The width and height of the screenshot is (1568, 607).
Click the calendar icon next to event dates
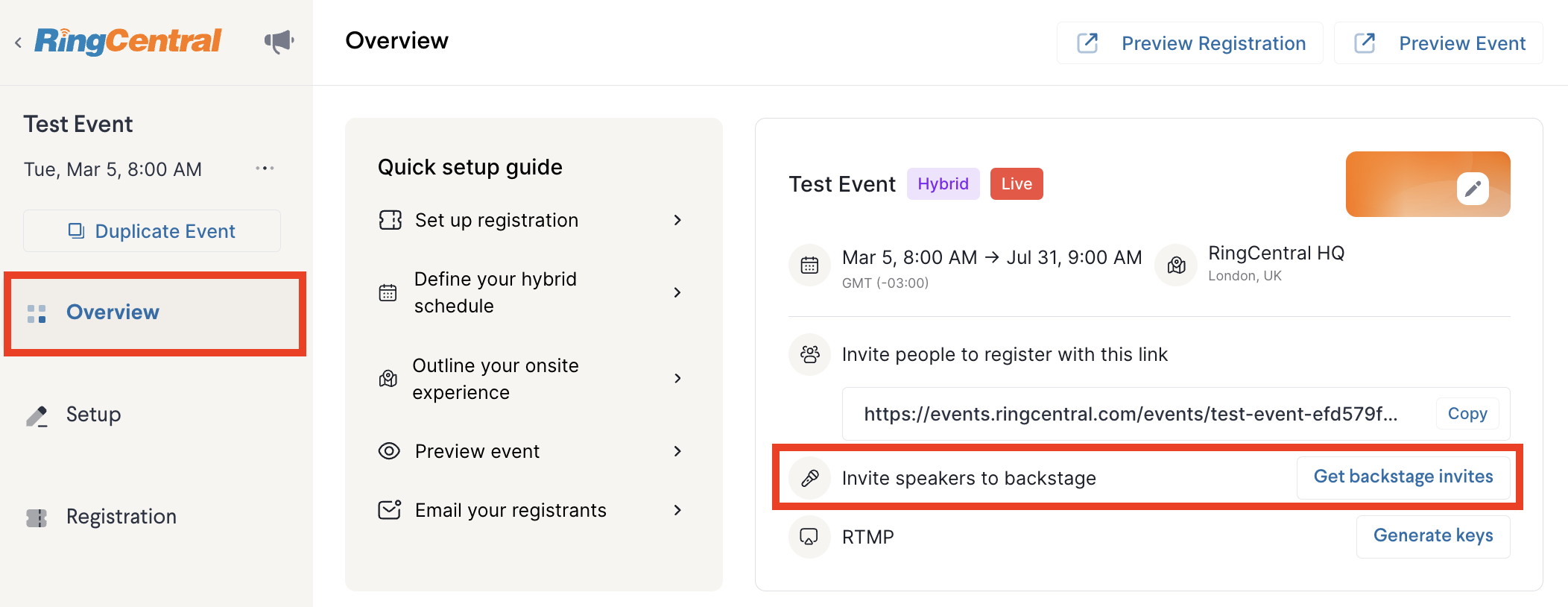[x=809, y=265]
